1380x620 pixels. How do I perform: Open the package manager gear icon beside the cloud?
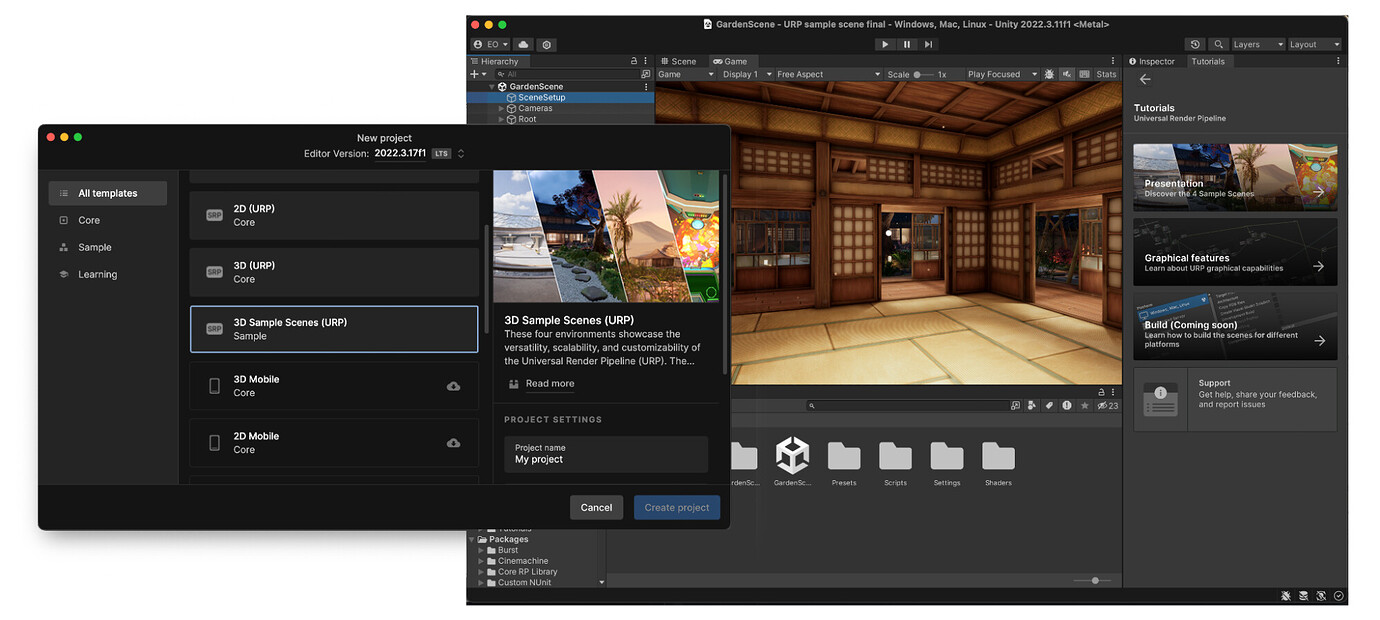546,44
